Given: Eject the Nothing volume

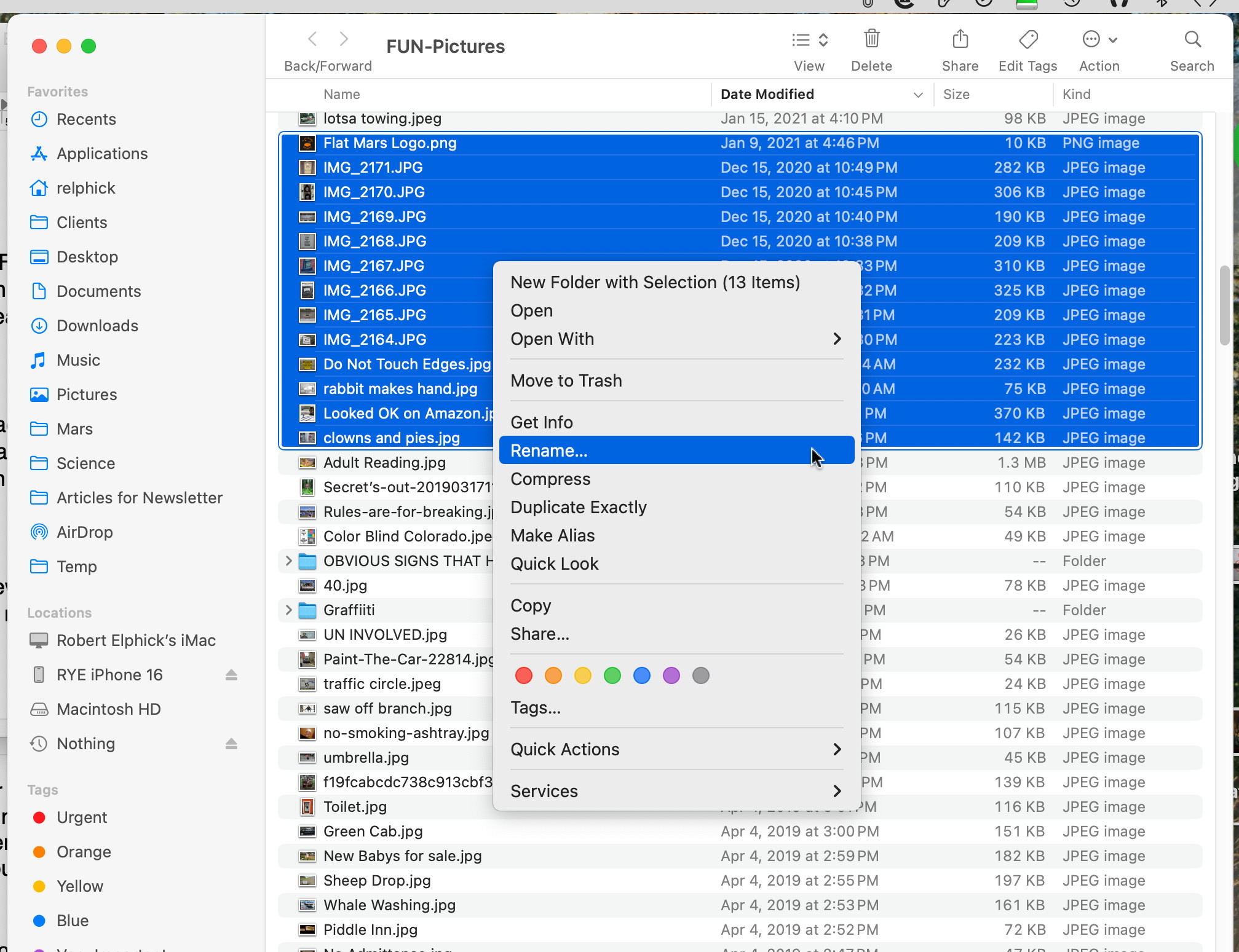Looking at the screenshot, I should 231,744.
